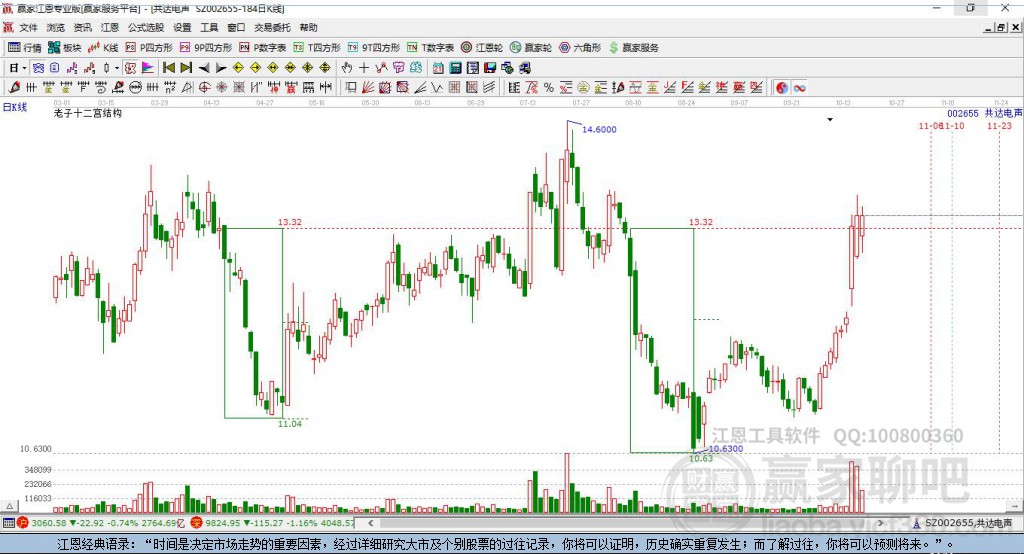
Task: Click the small black triangle dropdown above the chart
Action: (830, 120)
